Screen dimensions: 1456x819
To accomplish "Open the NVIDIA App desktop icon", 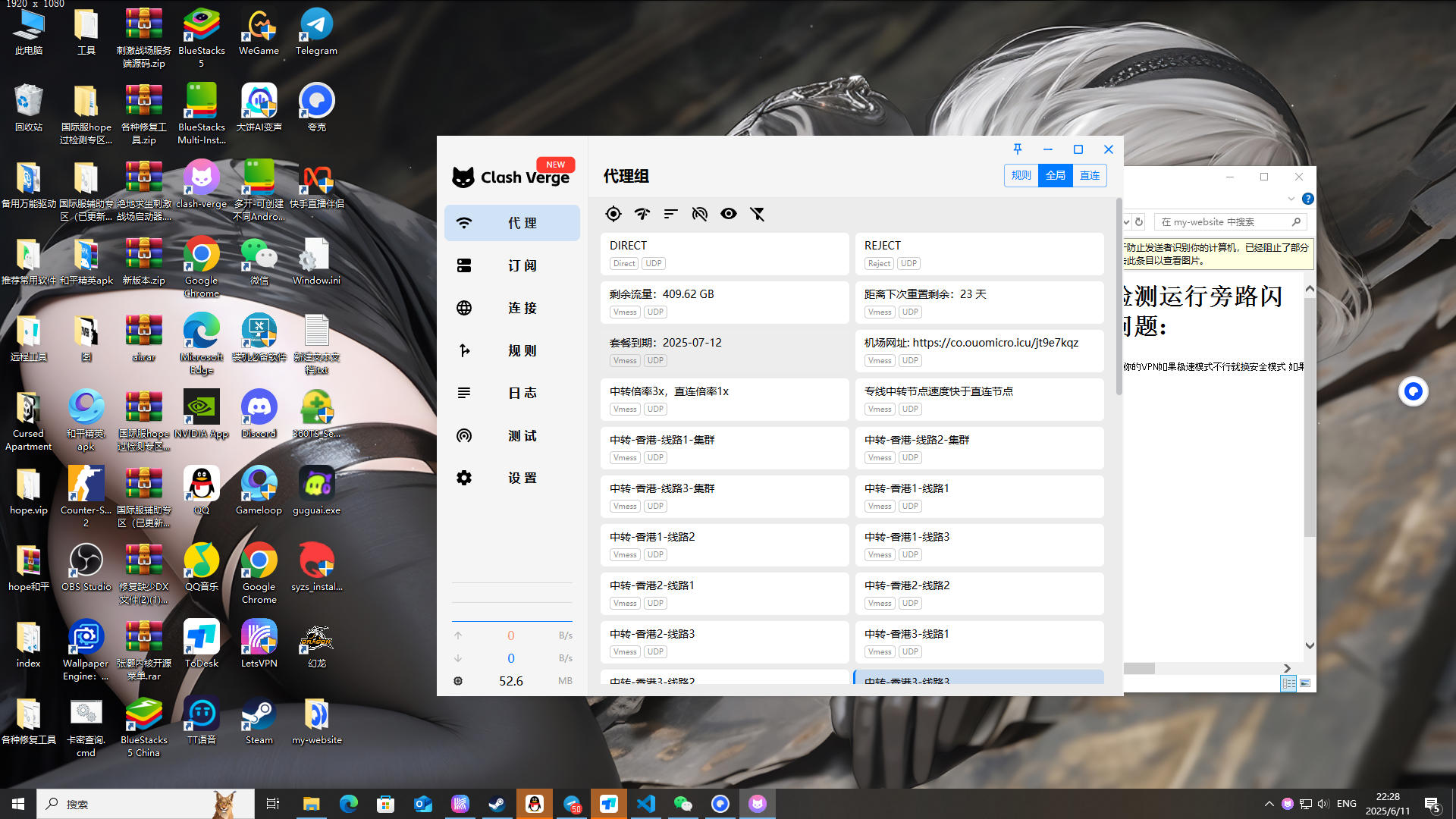I will pyautogui.click(x=201, y=415).
